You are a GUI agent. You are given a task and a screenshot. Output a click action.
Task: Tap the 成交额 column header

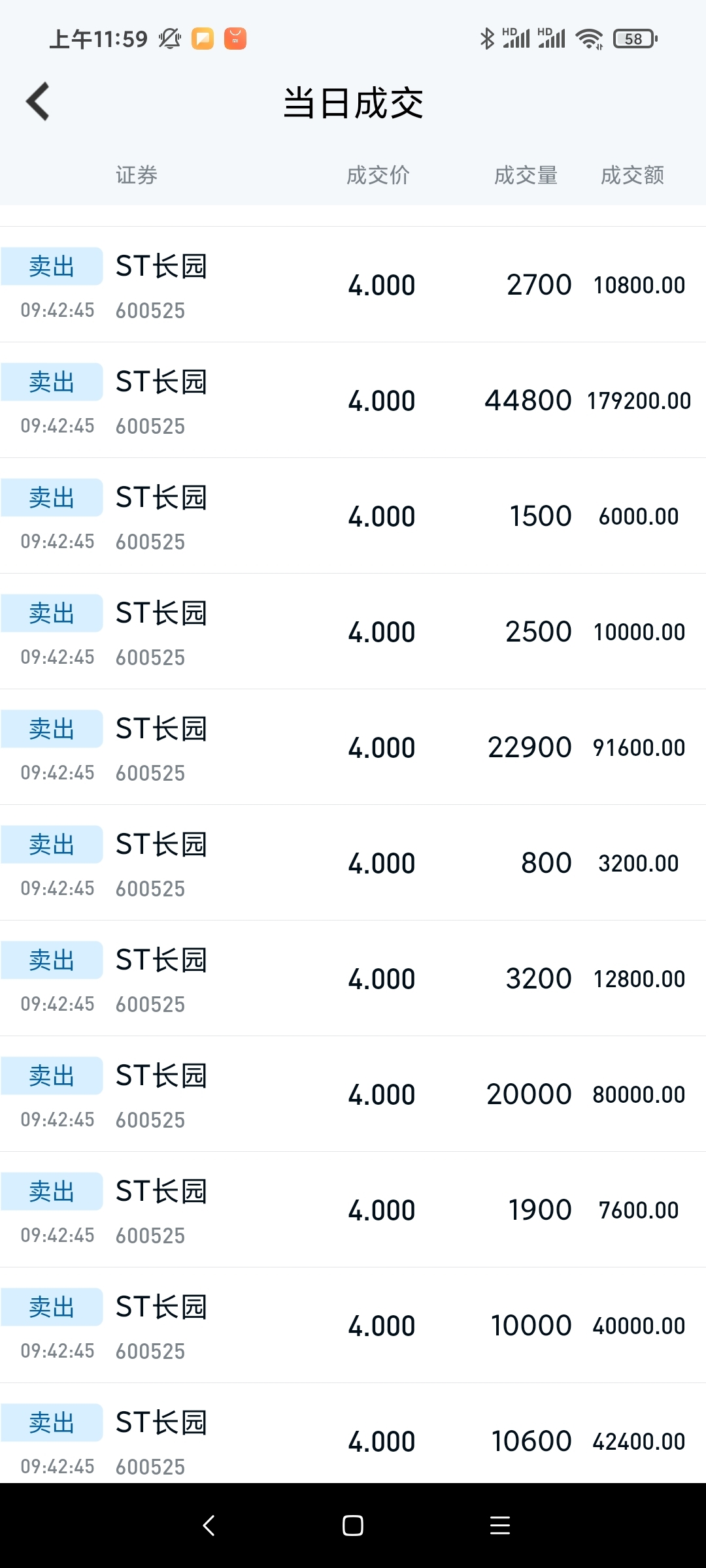point(632,175)
